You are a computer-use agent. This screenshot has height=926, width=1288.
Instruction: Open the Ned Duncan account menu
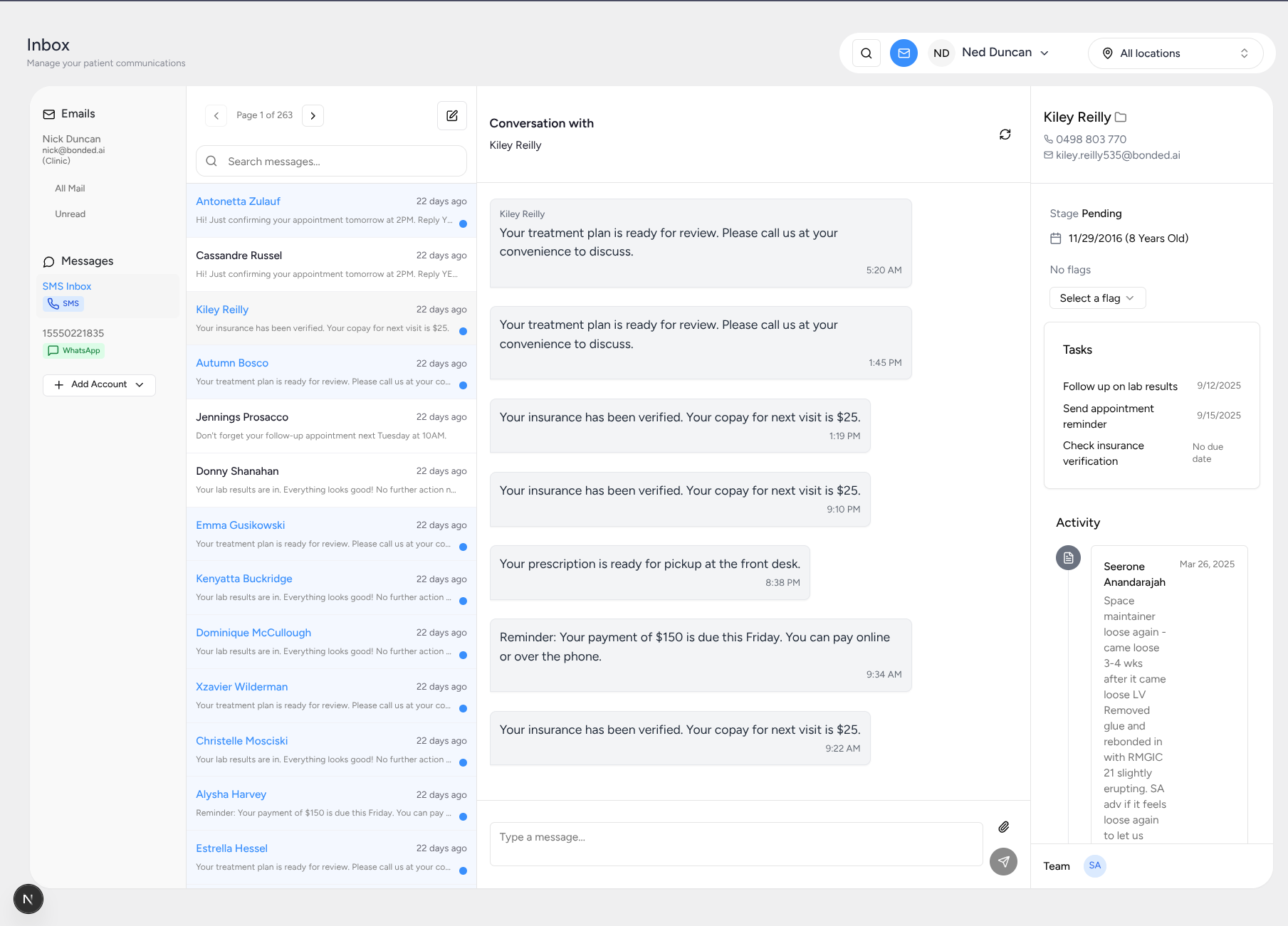(1005, 52)
